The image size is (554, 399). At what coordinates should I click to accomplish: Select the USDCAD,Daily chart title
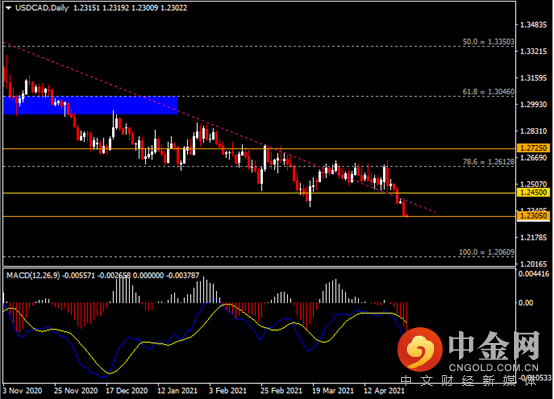click(42, 8)
